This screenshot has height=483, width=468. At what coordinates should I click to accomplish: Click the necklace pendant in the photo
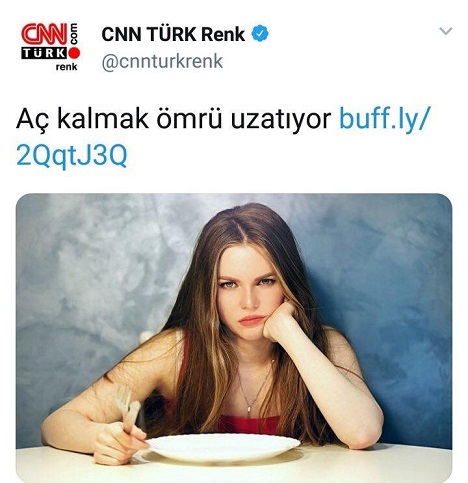click(250, 409)
